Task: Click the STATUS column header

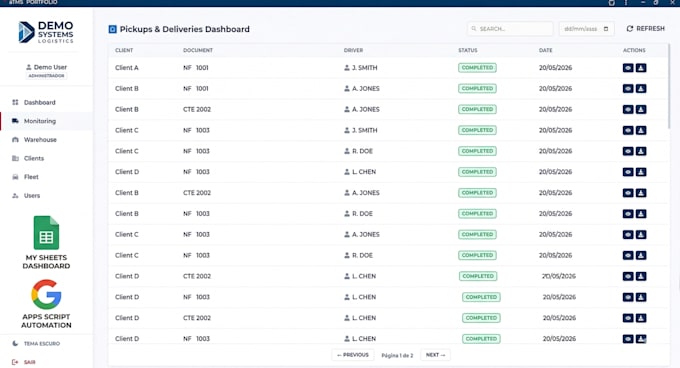Action: tap(468, 50)
